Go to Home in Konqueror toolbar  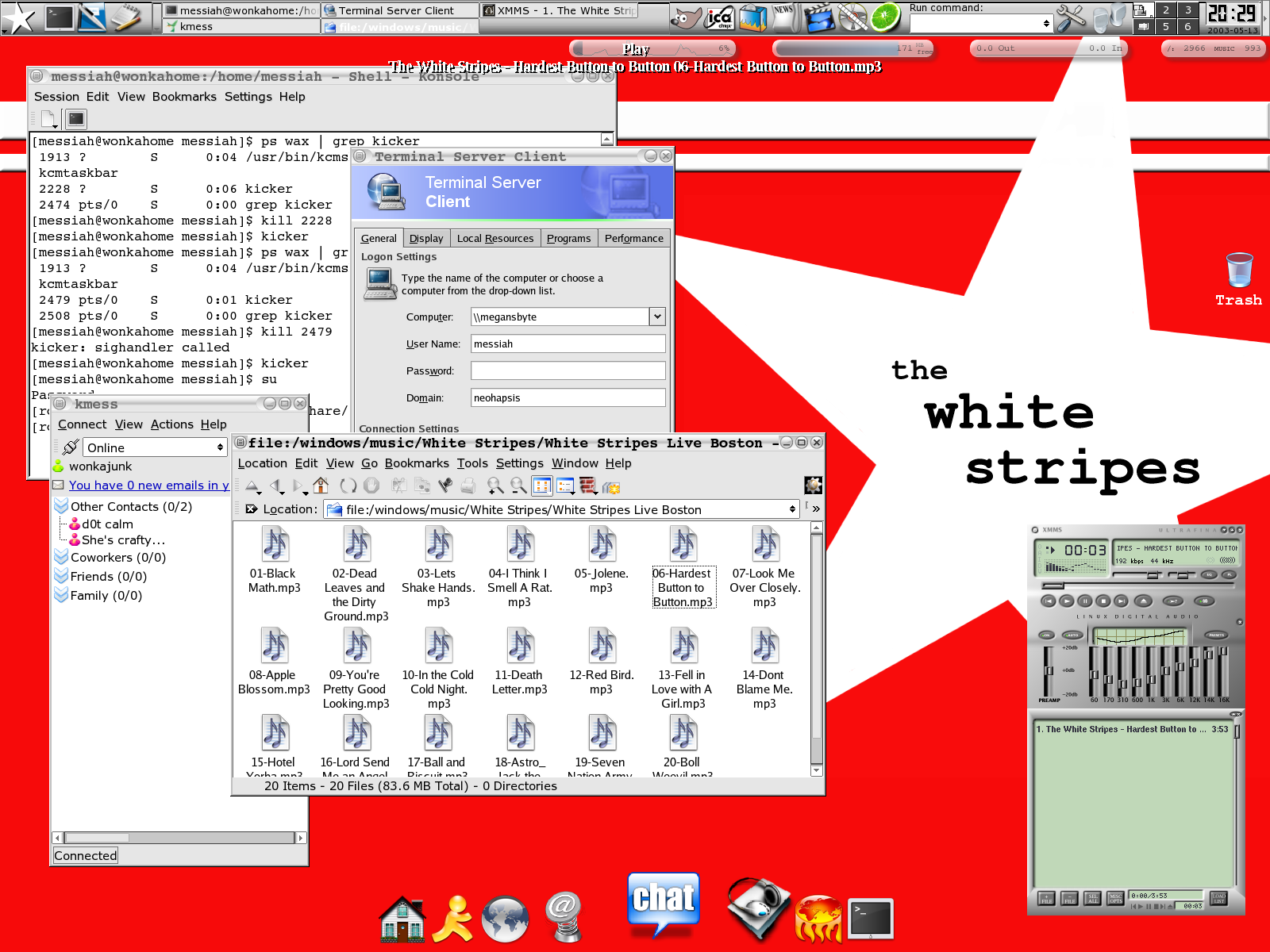pos(321,486)
